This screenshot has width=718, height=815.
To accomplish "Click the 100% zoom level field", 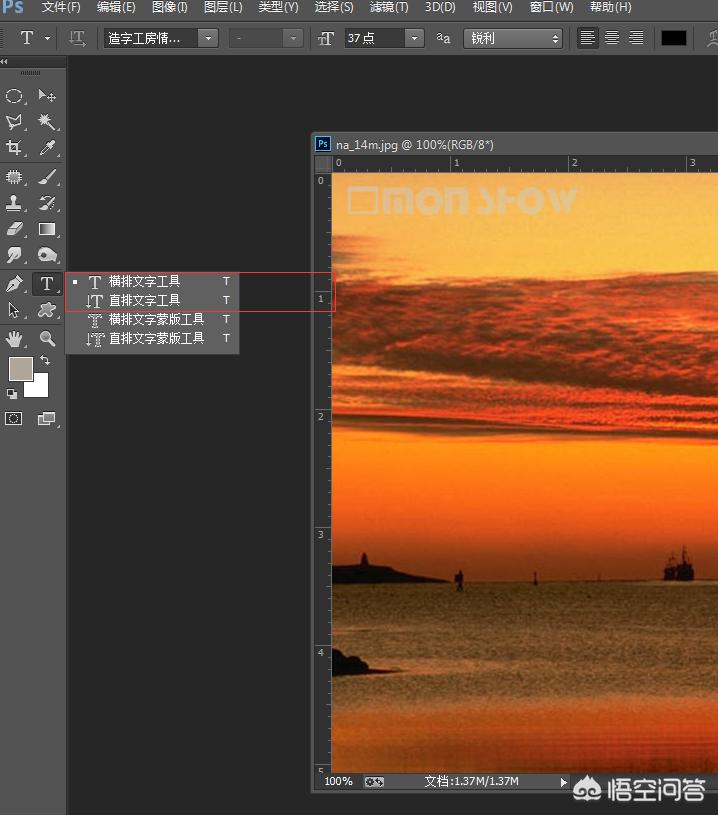I will pos(339,781).
